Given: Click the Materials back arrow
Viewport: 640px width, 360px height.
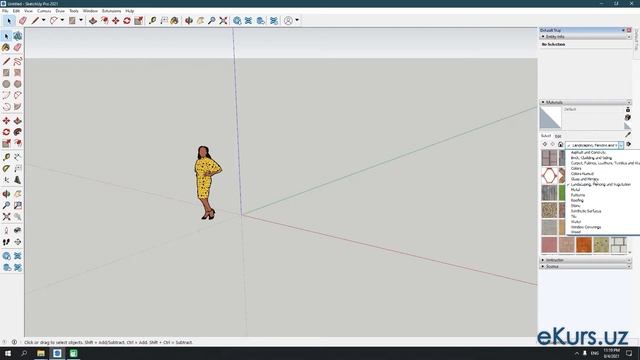Looking at the screenshot, I should pos(544,144).
